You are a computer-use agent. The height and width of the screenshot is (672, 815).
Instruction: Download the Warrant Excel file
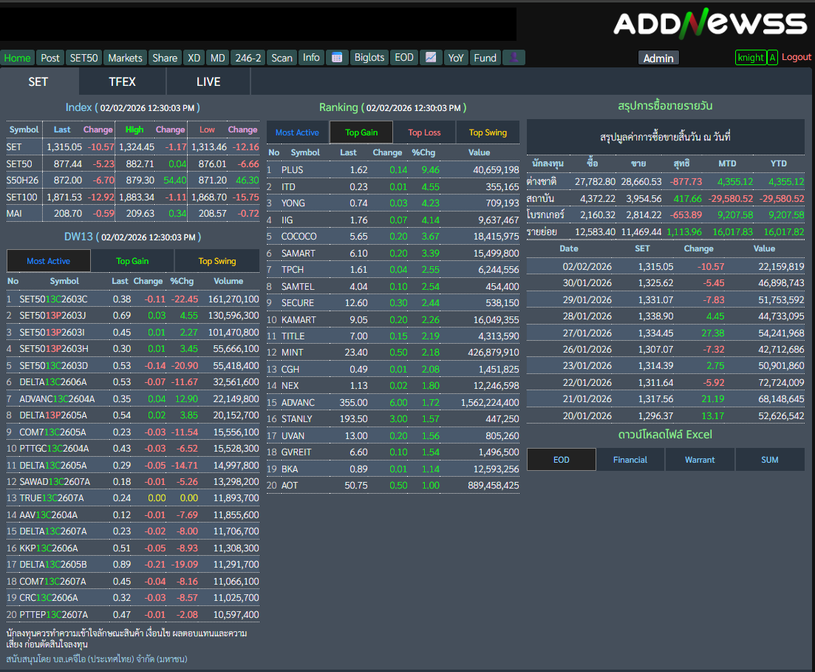tap(699, 460)
